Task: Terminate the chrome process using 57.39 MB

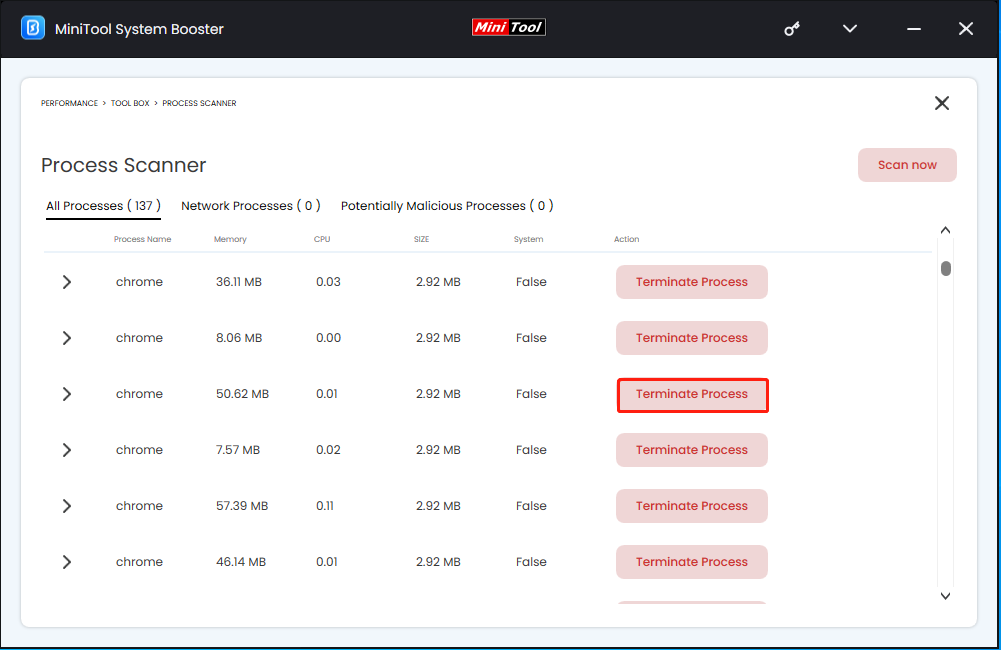Action: click(691, 506)
